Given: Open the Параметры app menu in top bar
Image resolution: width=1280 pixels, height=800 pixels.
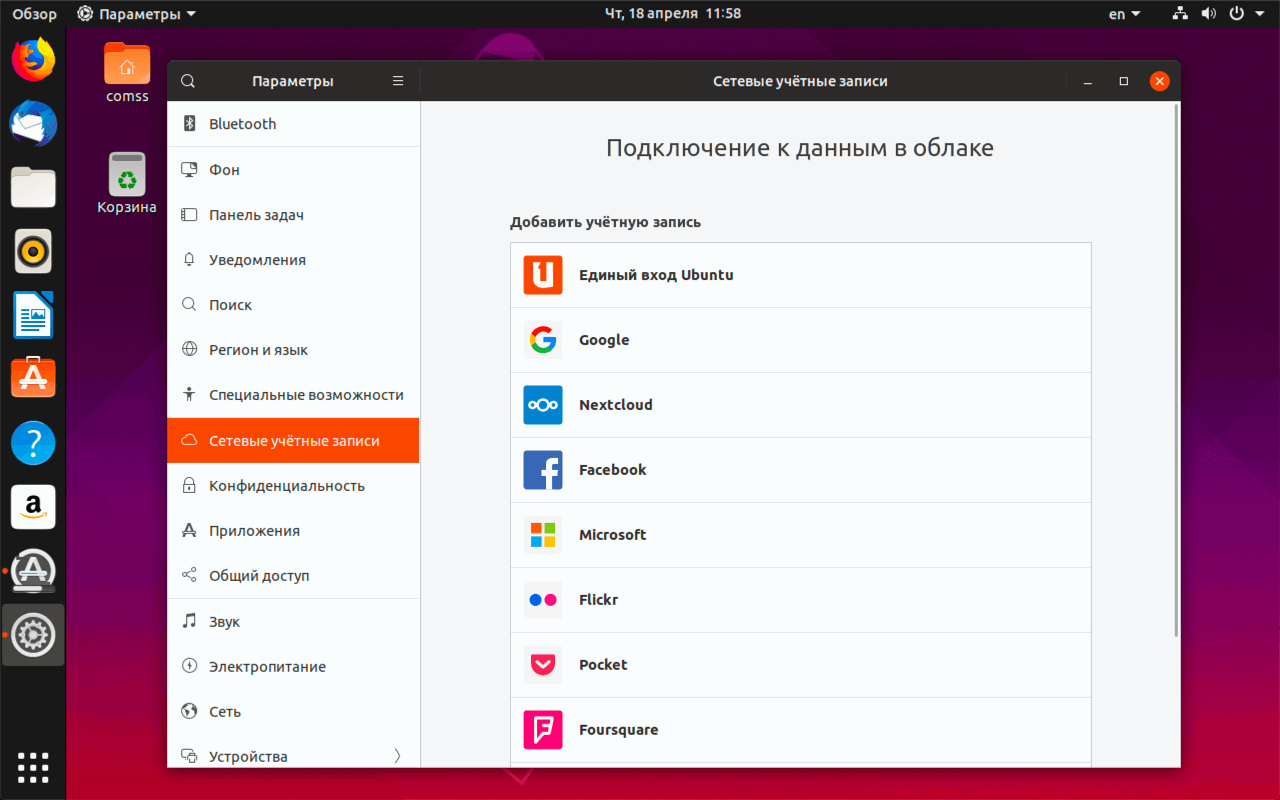Looking at the screenshot, I should (137, 14).
